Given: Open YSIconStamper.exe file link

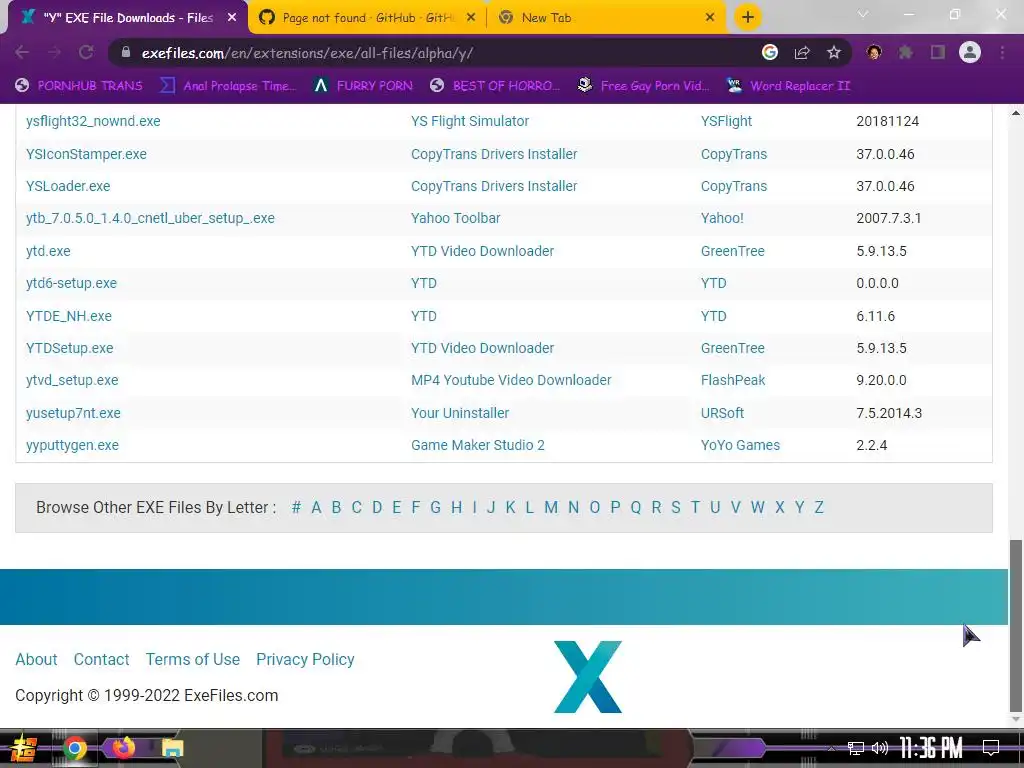Looking at the screenshot, I should pos(86,154).
